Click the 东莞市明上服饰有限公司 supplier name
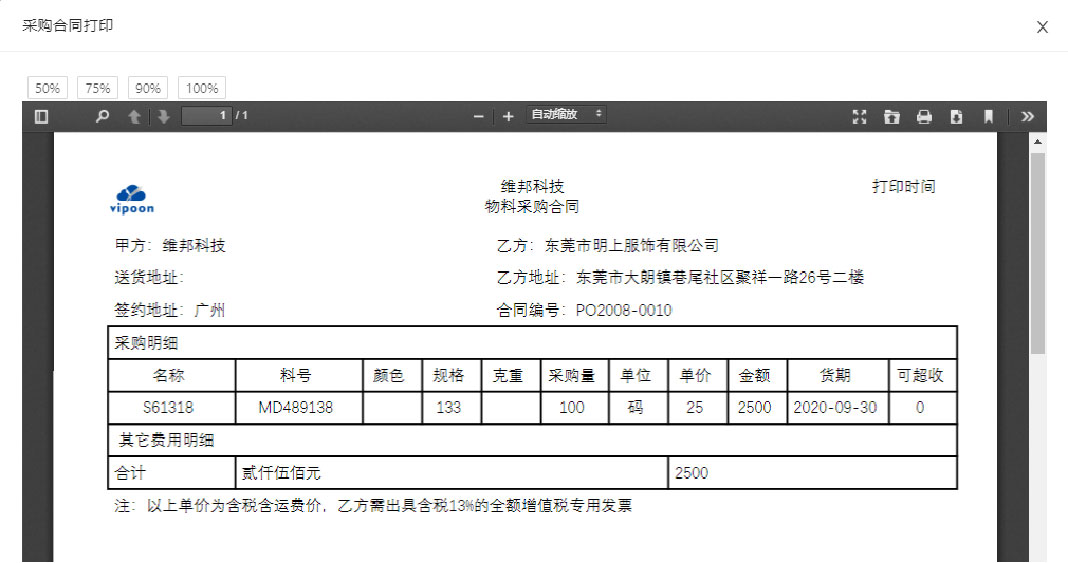The height and width of the screenshot is (563, 1068). [631, 246]
